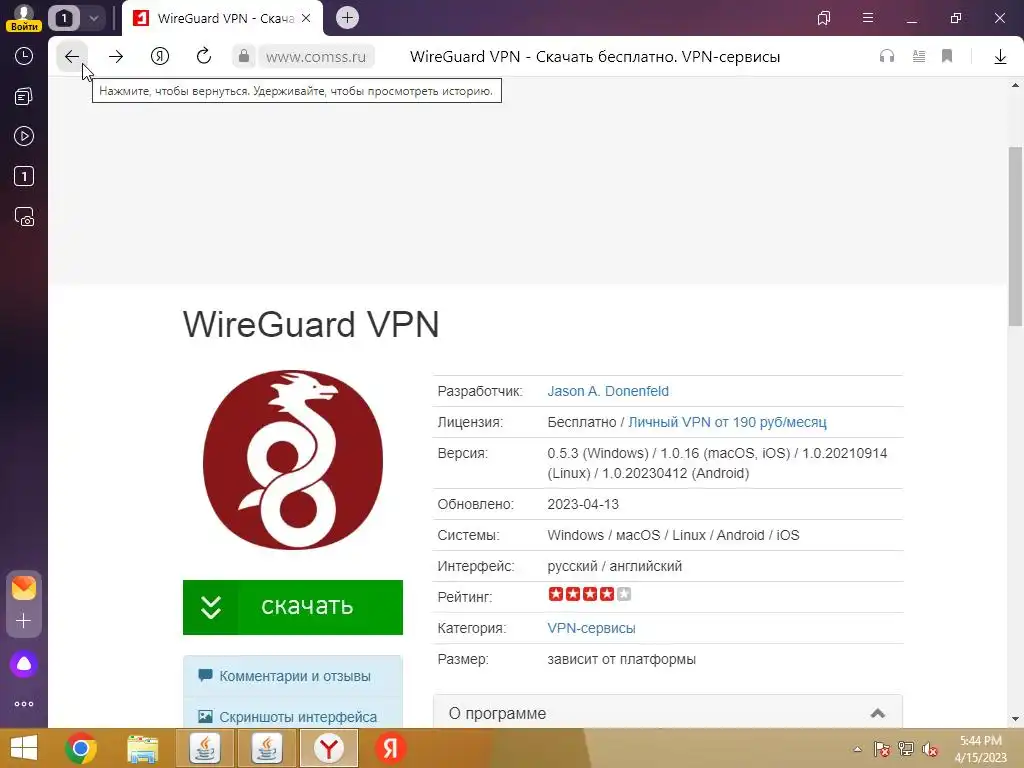Open network status tray icon

(906, 749)
